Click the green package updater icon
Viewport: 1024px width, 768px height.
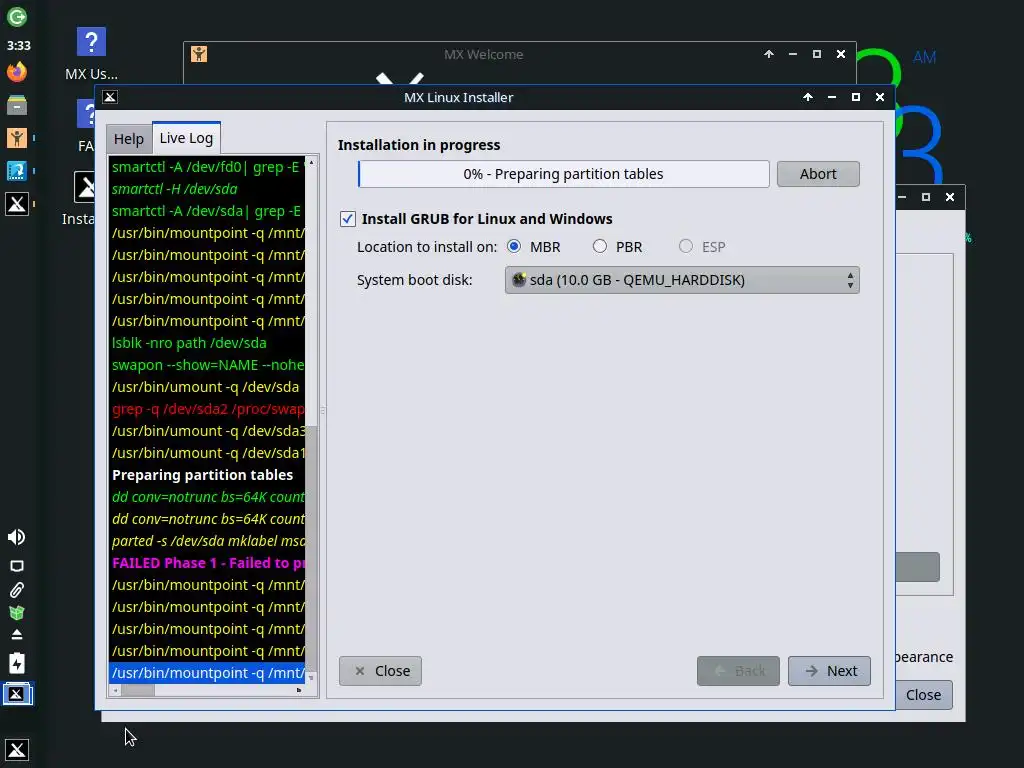(17, 613)
